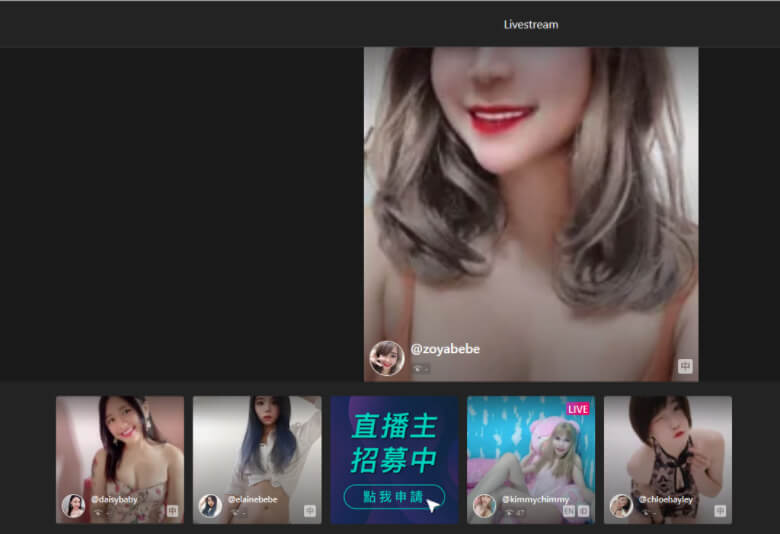Click the language badge on chloehayley thumbnail
The width and height of the screenshot is (780, 534).
tap(720, 510)
